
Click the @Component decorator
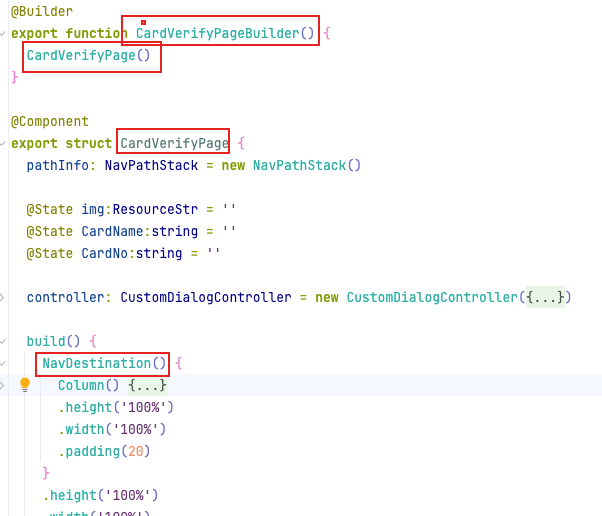point(50,122)
